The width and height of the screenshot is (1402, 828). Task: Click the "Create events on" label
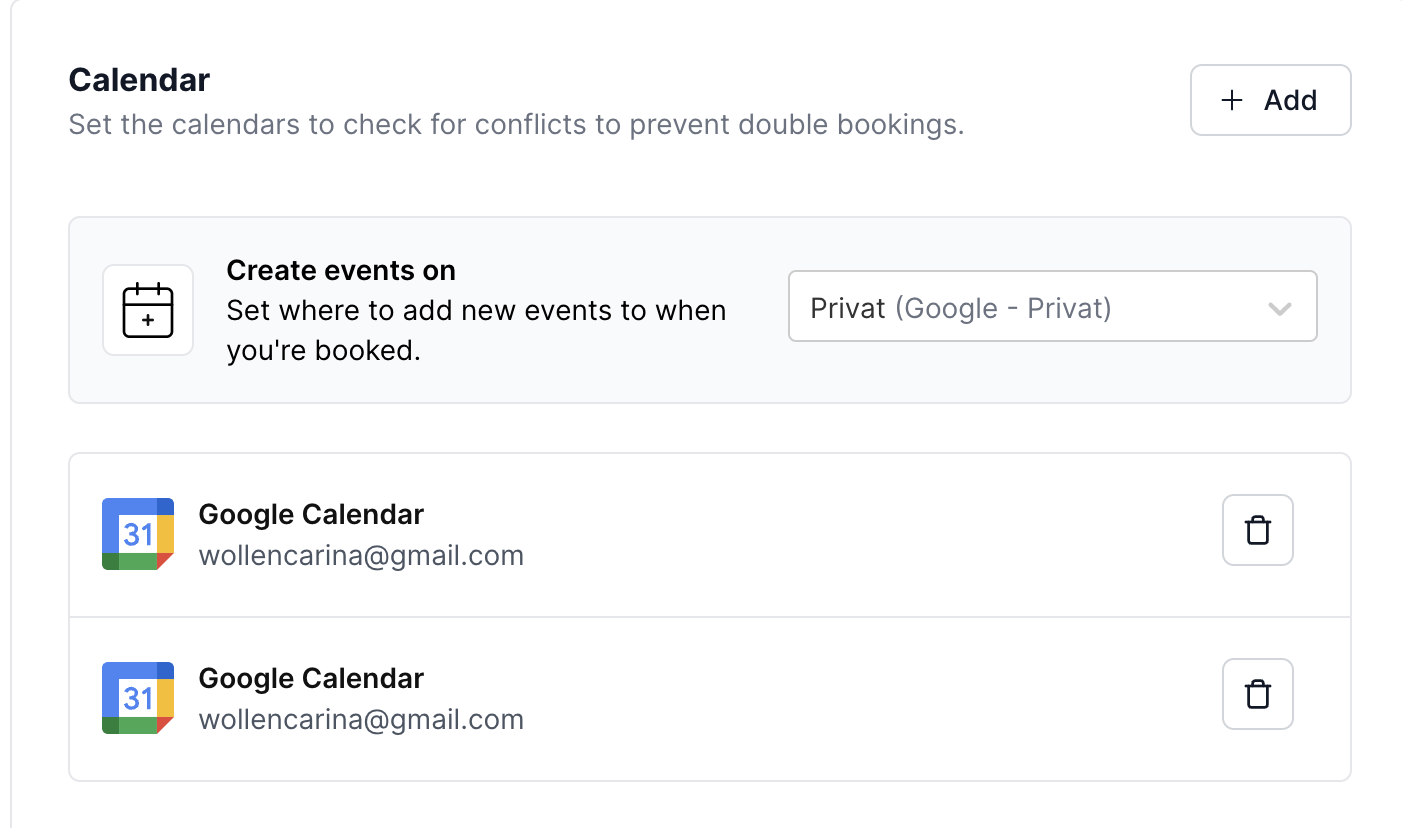pos(341,271)
